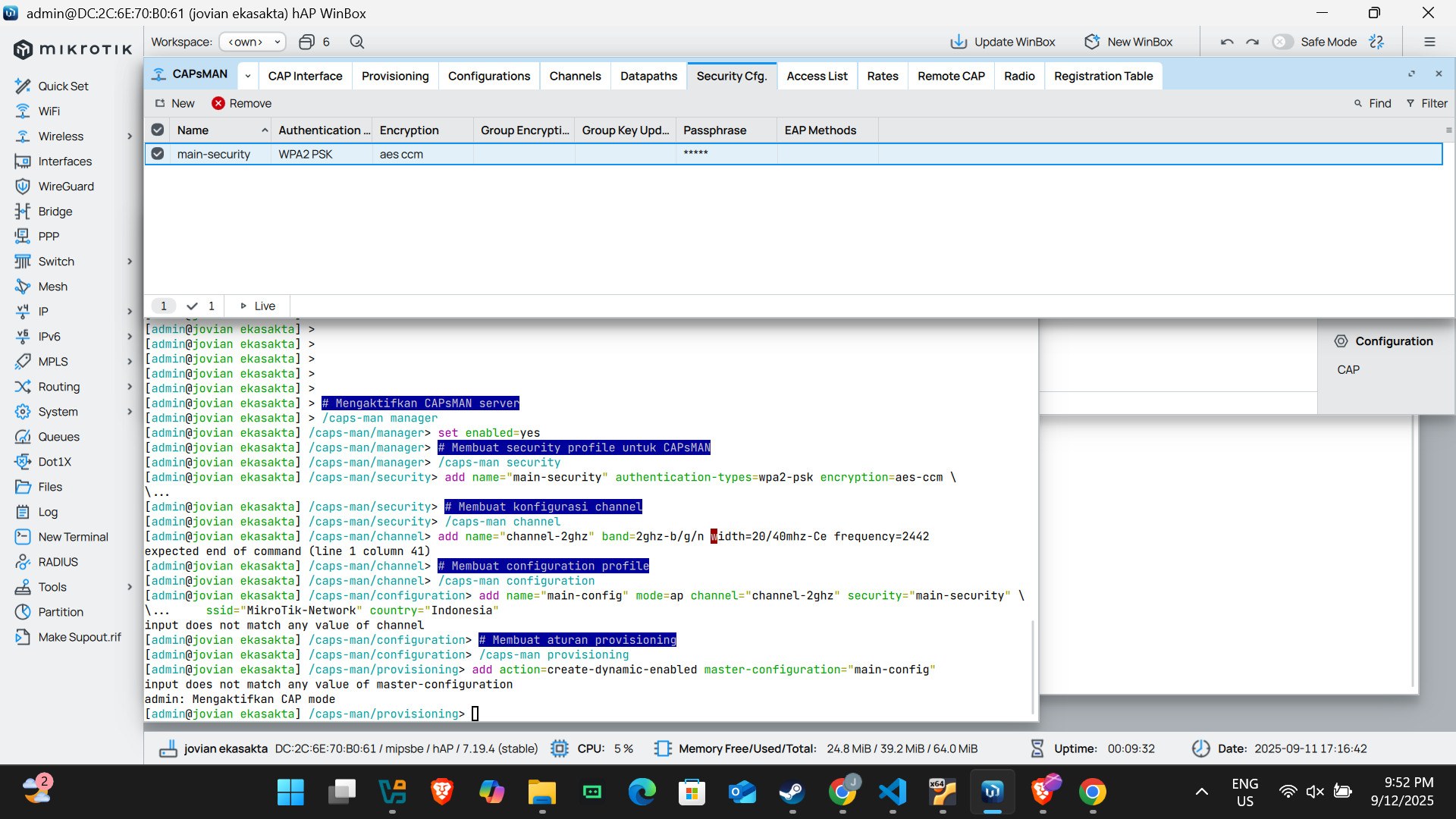Open Visual Studio Code from taskbar

(893, 792)
